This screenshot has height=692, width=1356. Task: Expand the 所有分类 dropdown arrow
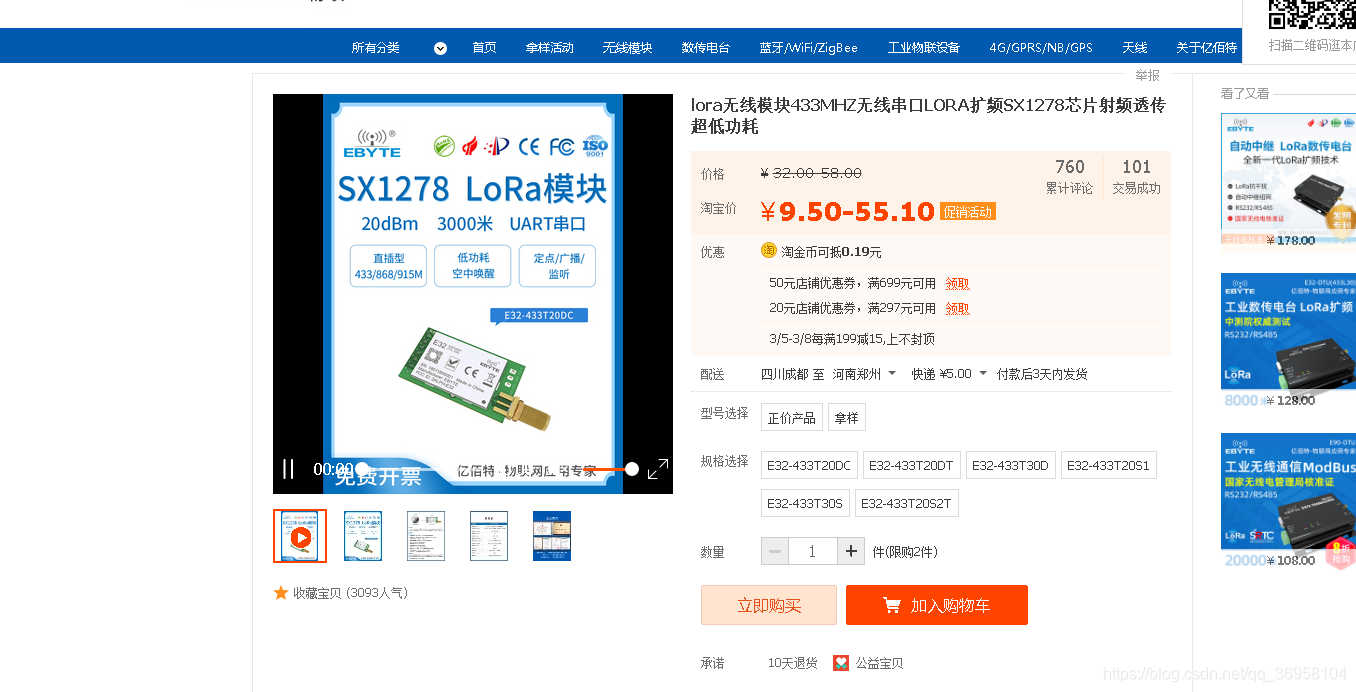coord(440,48)
